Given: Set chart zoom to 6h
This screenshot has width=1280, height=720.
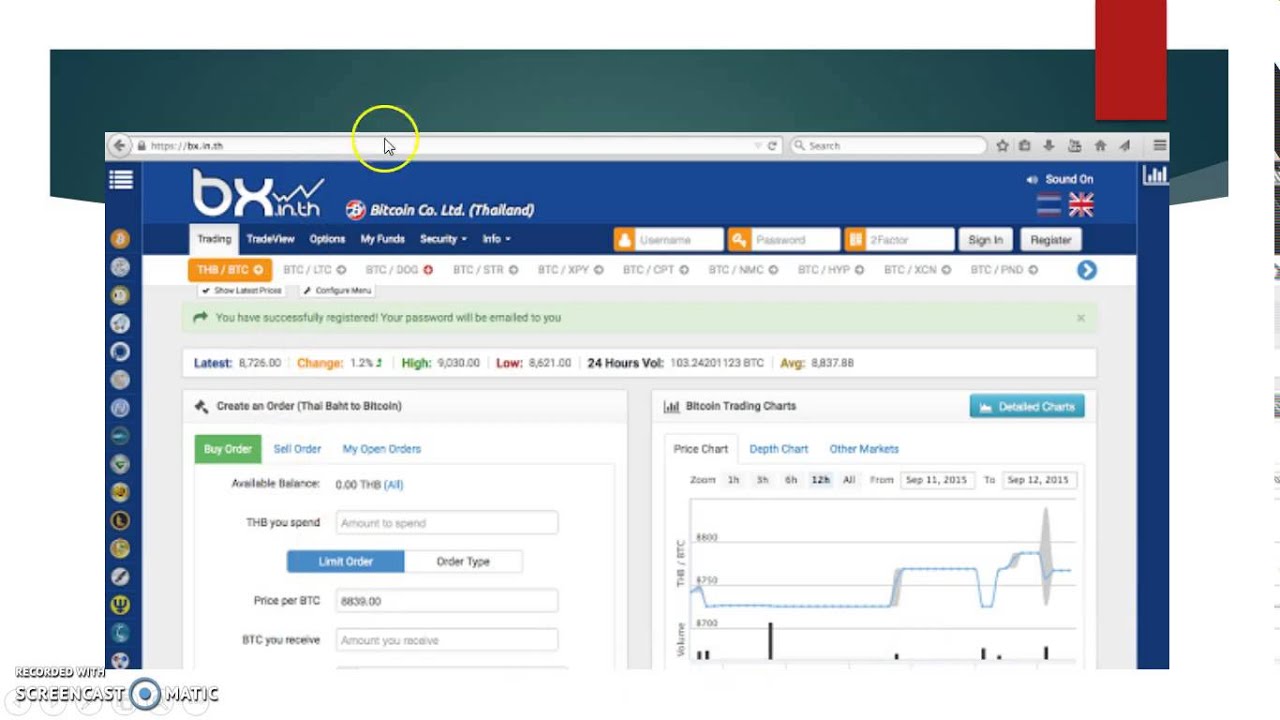Looking at the screenshot, I should coord(791,480).
